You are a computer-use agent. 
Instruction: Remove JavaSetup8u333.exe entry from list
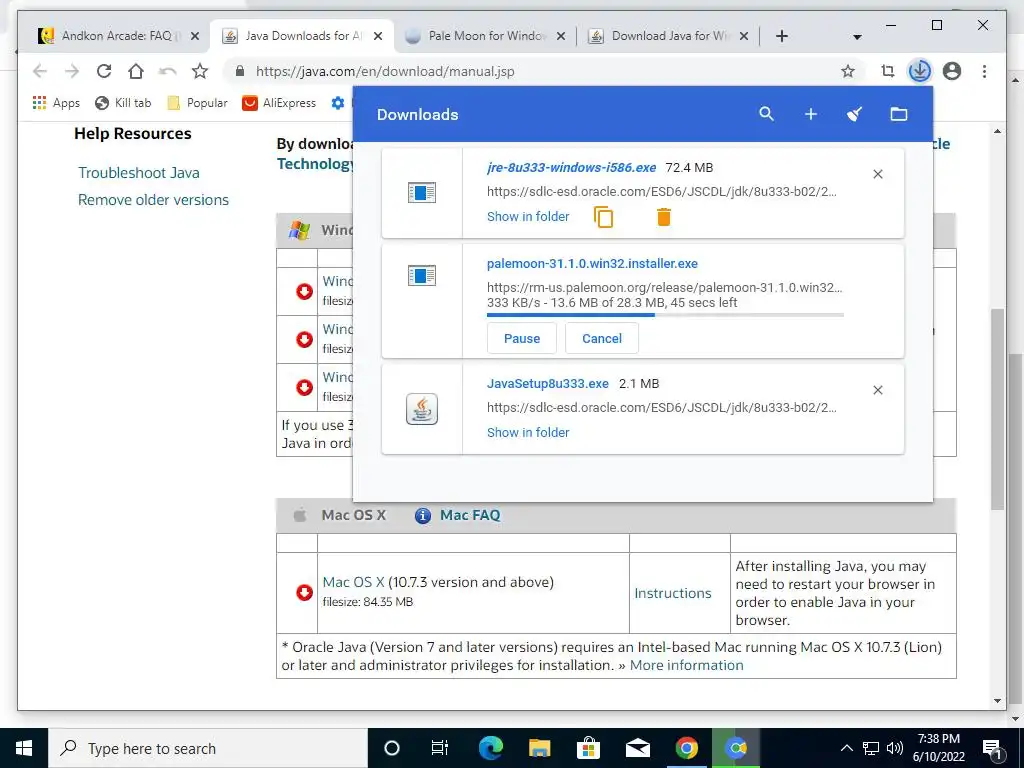coord(878,390)
